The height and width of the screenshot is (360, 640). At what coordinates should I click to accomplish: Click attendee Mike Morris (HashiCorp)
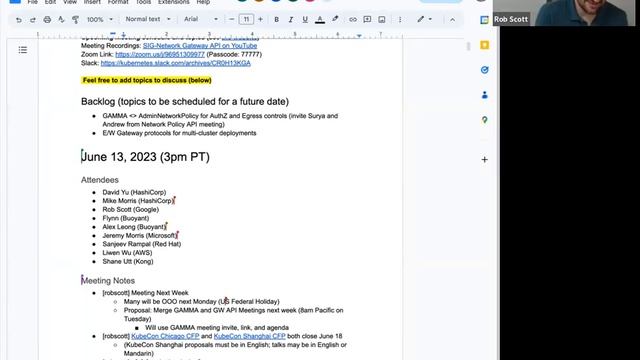click(138, 201)
